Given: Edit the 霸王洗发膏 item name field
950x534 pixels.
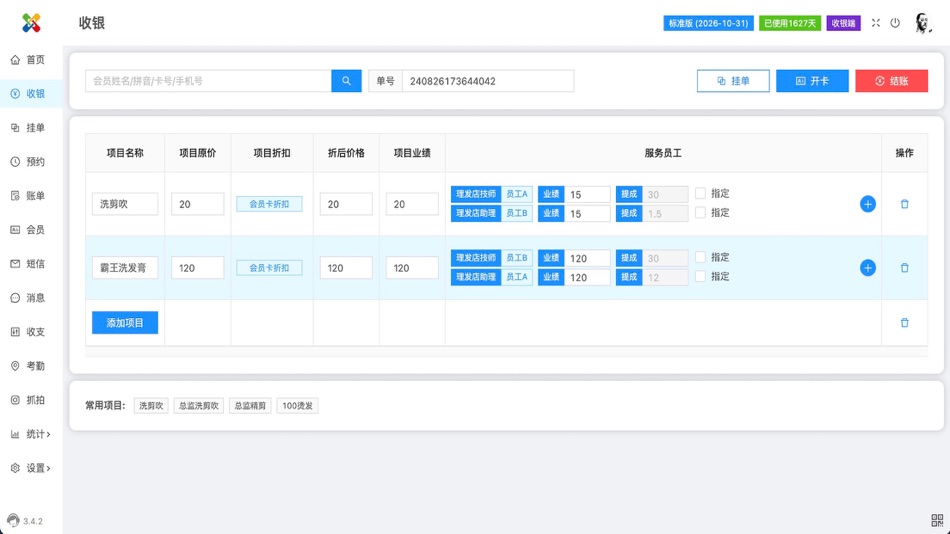Looking at the screenshot, I should (125, 268).
